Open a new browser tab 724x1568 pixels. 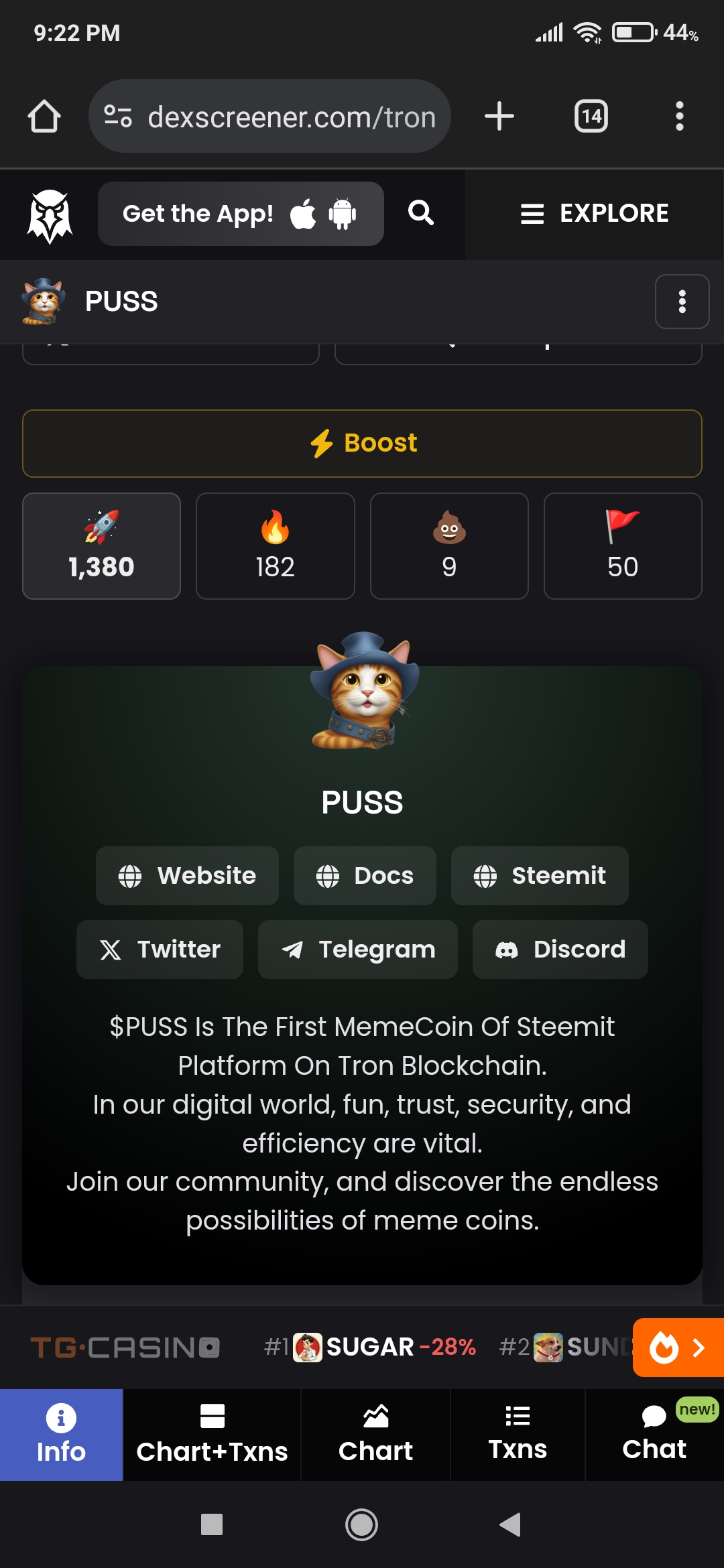499,116
